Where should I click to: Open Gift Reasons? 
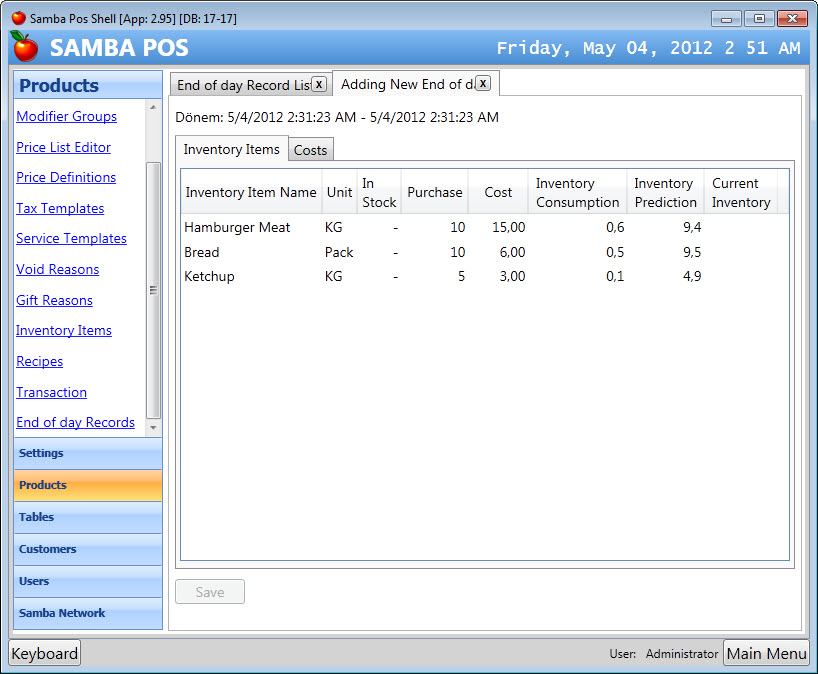[54, 300]
